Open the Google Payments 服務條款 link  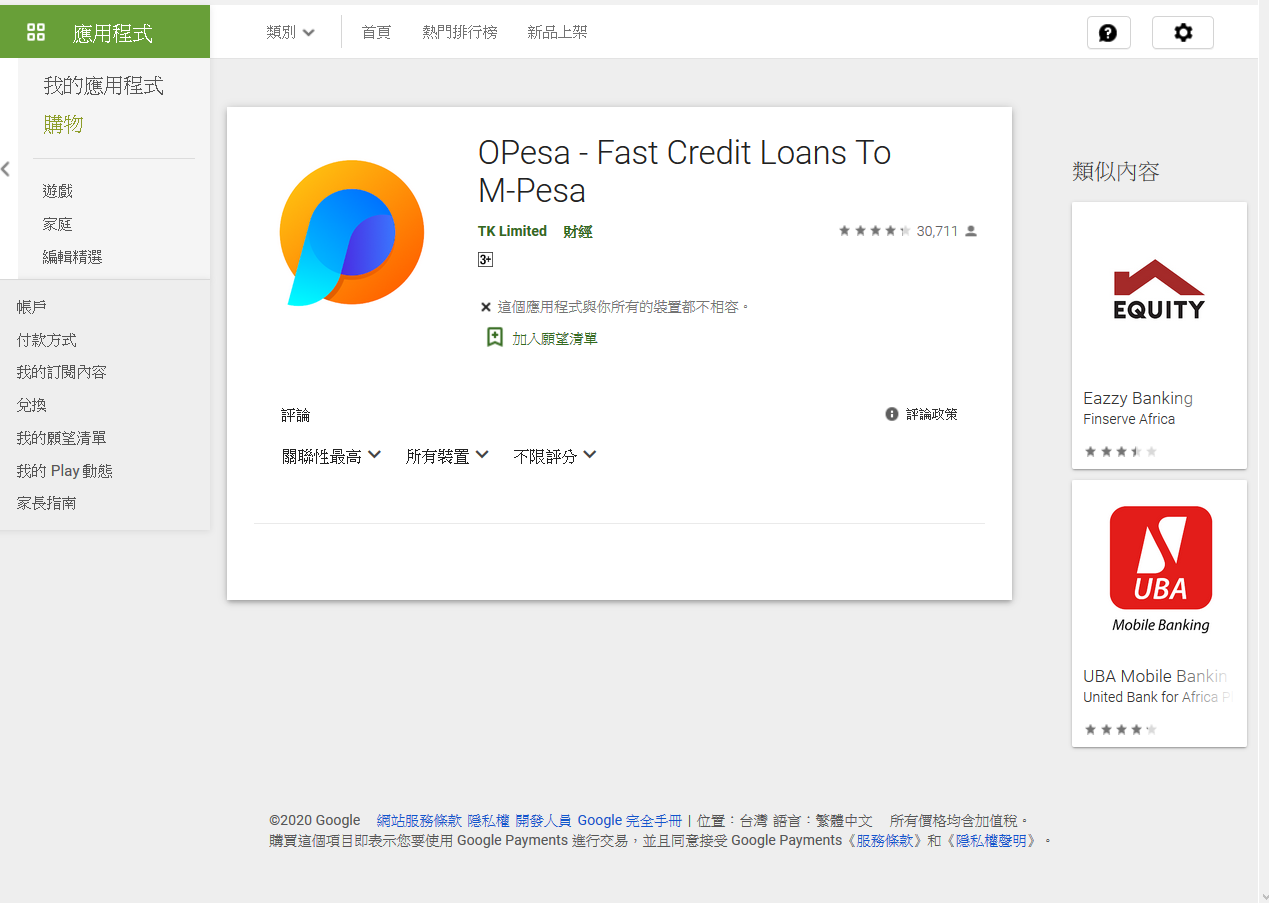click(x=885, y=841)
